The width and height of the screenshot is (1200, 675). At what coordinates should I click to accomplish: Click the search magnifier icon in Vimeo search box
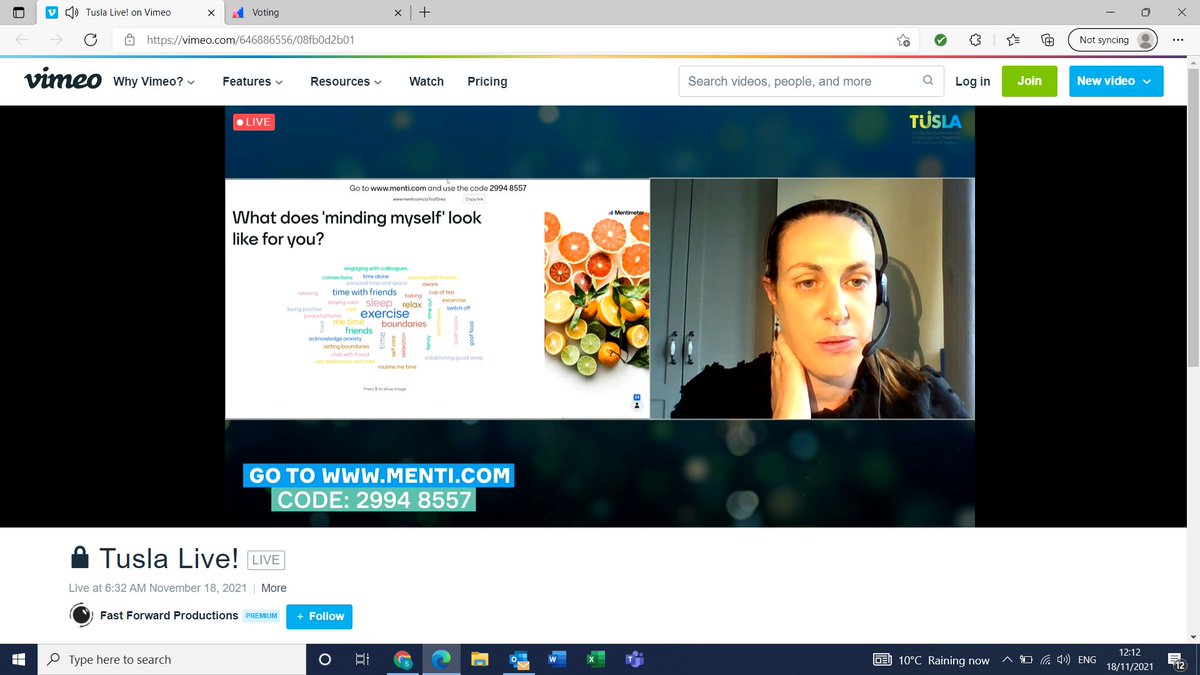coord(928,81)
